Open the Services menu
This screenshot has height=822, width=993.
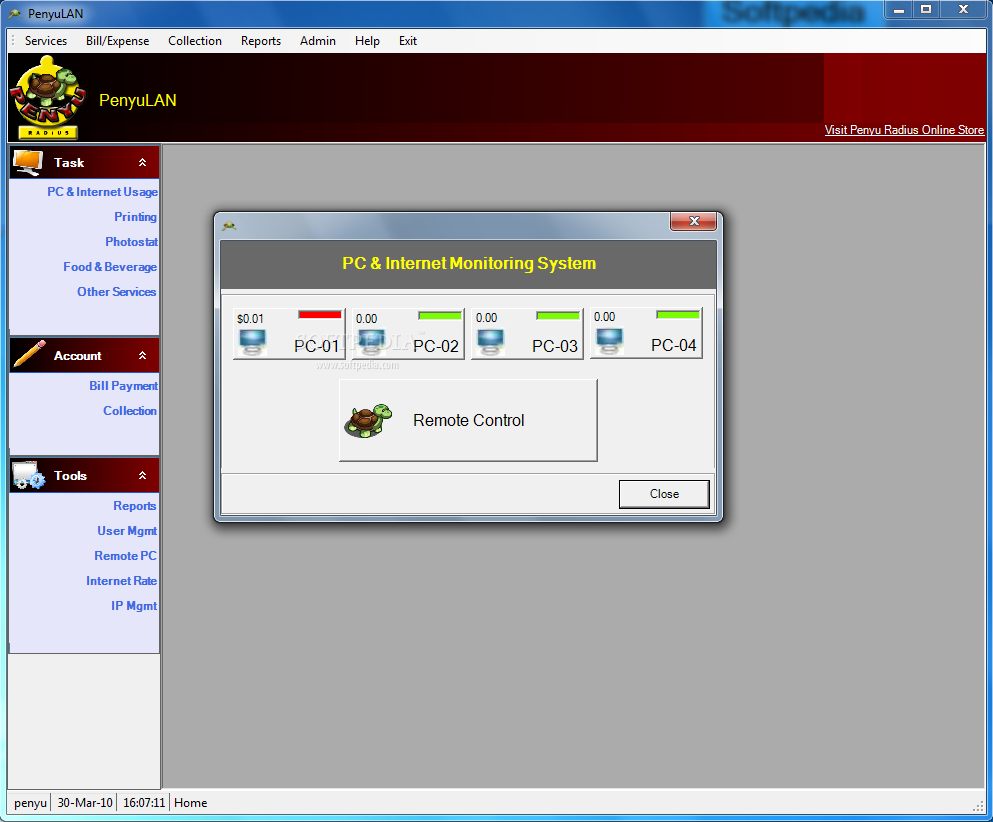[46, 41]
